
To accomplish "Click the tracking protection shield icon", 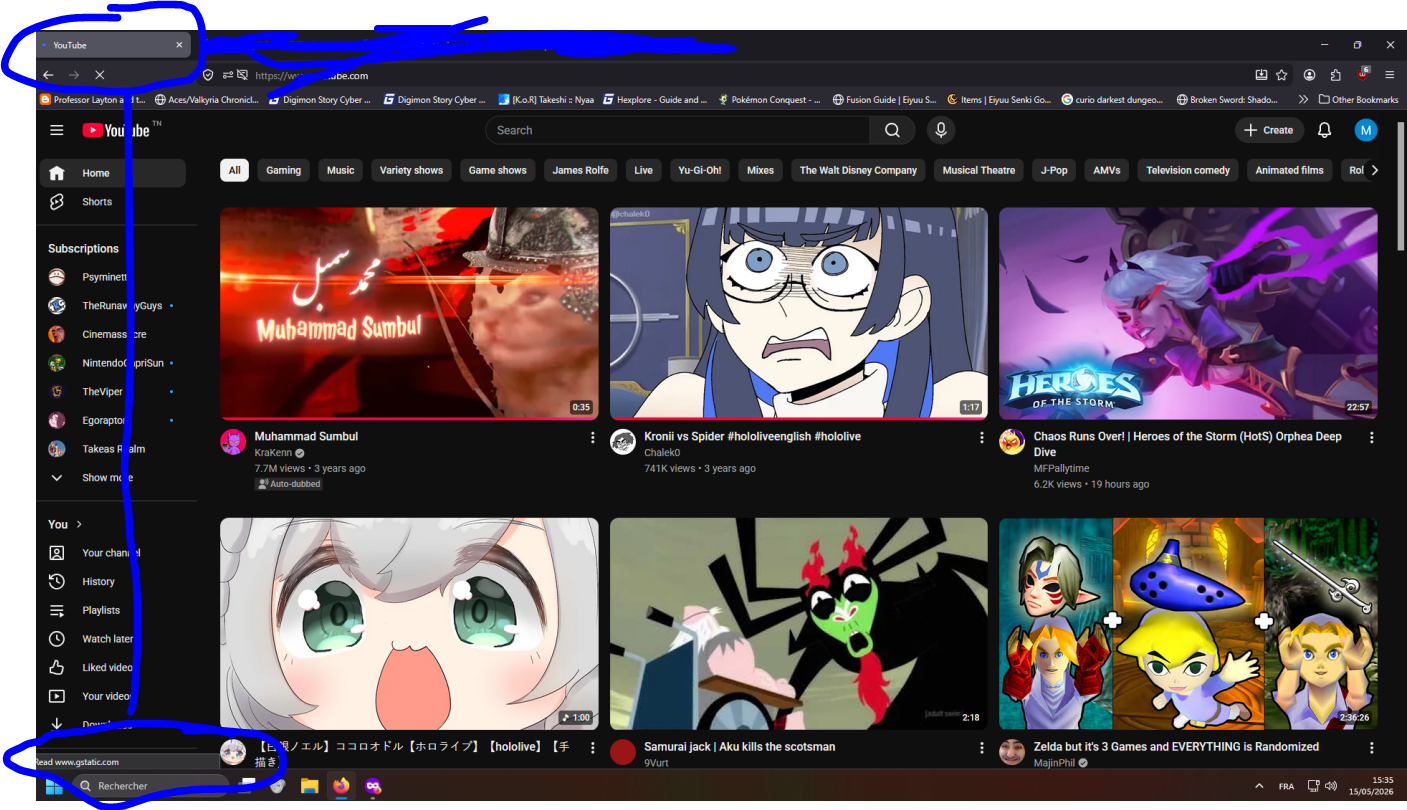I will (208, 75).
